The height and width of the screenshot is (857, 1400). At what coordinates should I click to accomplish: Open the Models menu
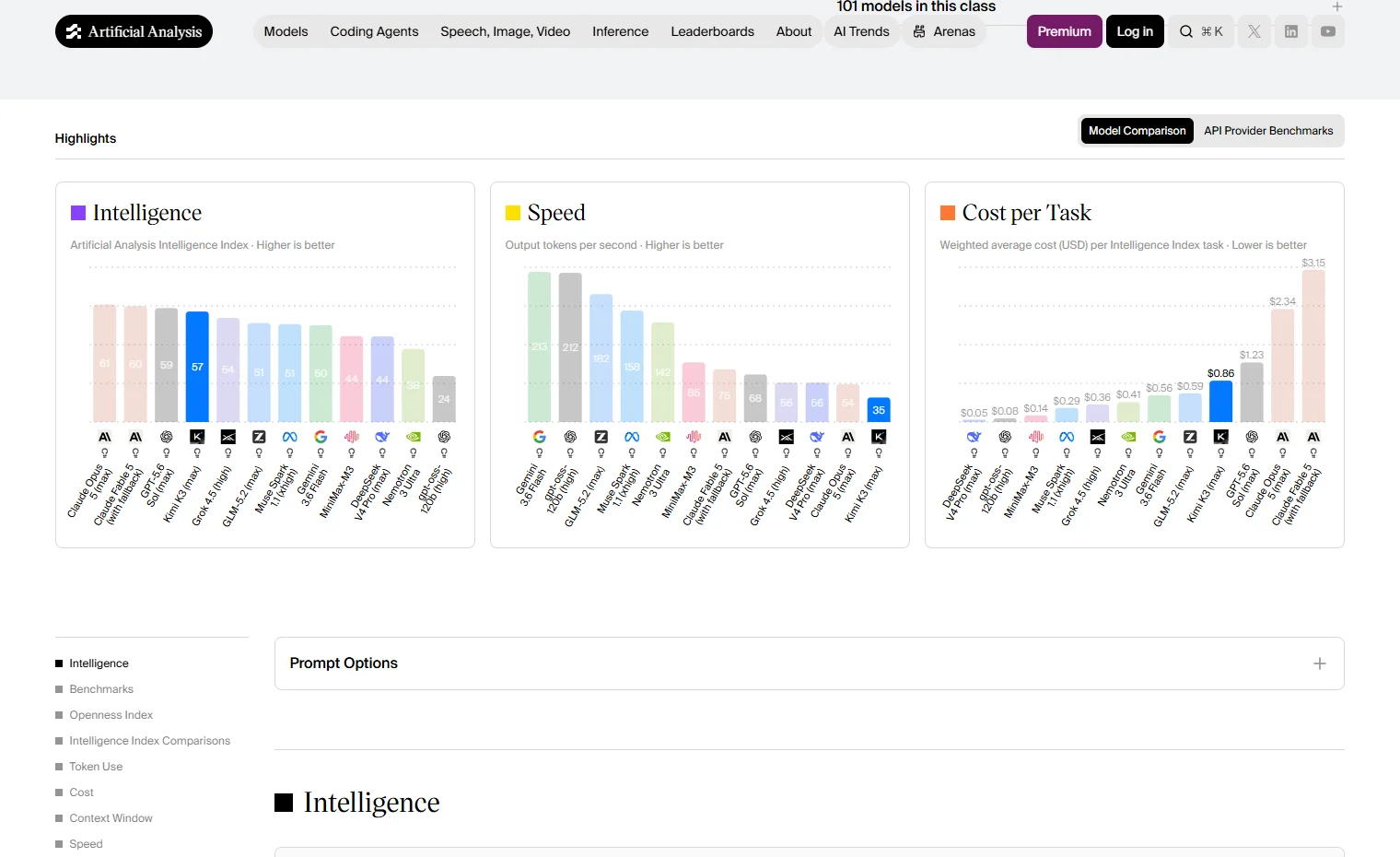click(x=286, y=31)
